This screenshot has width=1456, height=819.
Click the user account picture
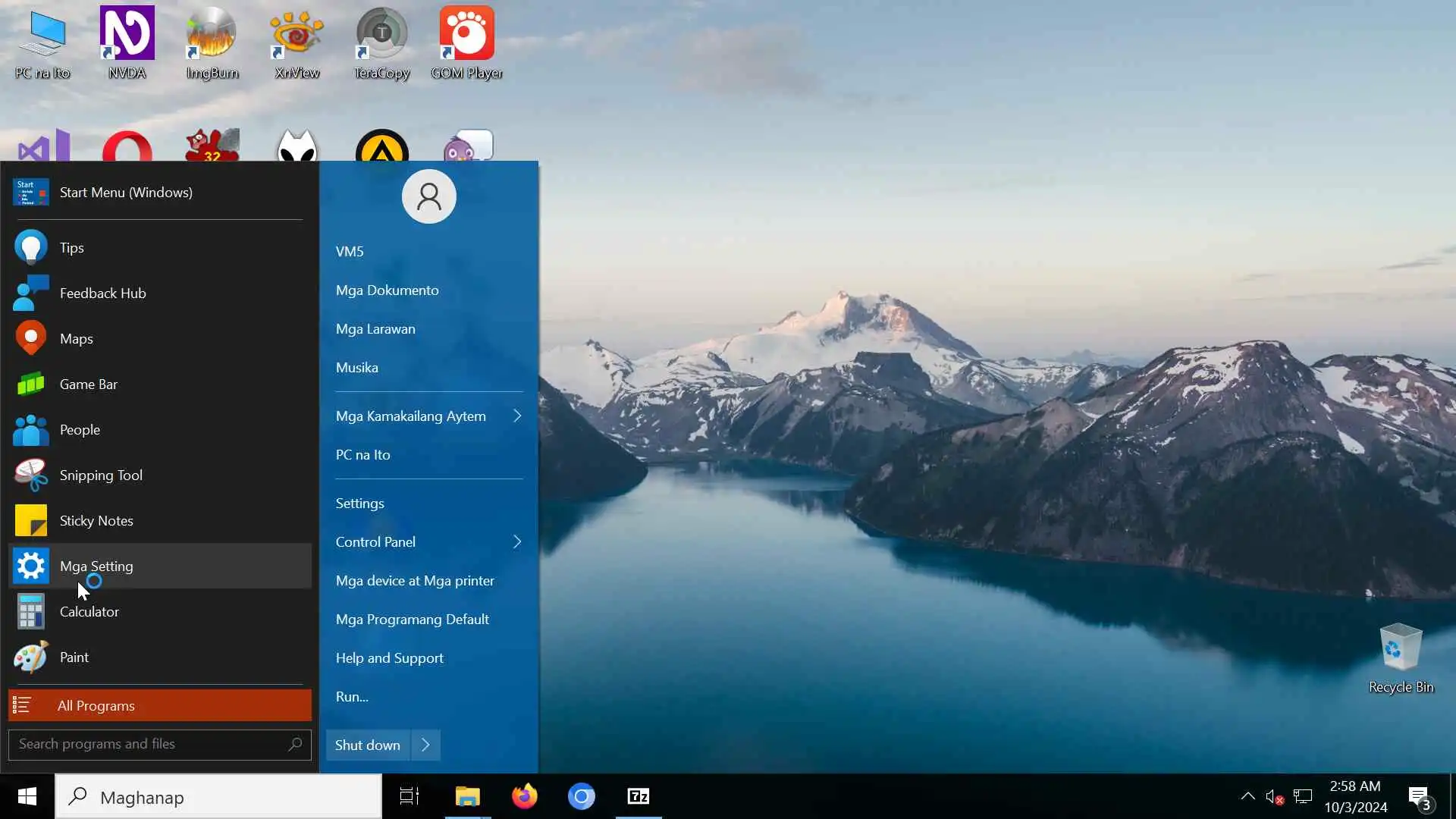(x=428, y=196)
